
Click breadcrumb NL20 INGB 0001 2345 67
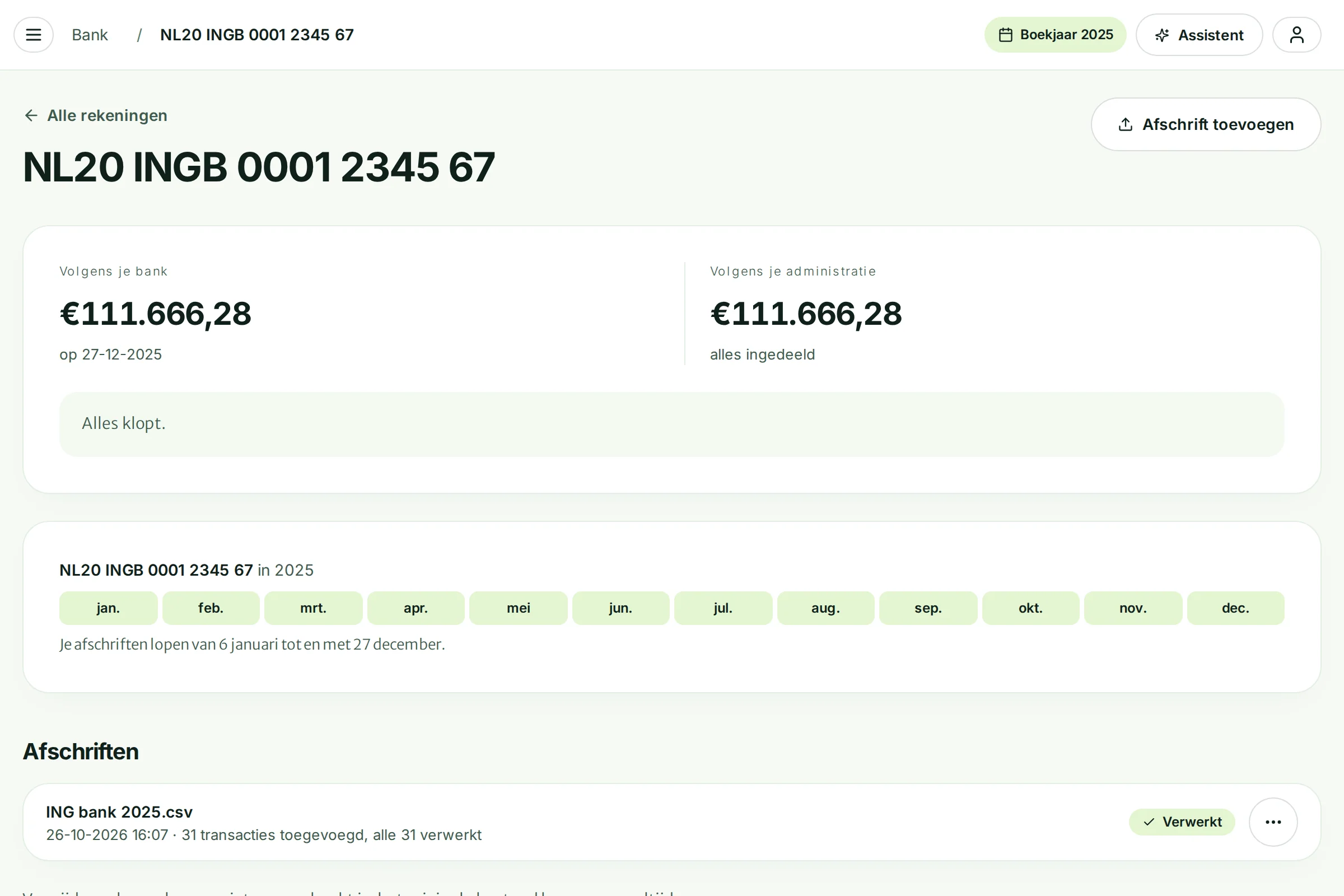[256, 35]
